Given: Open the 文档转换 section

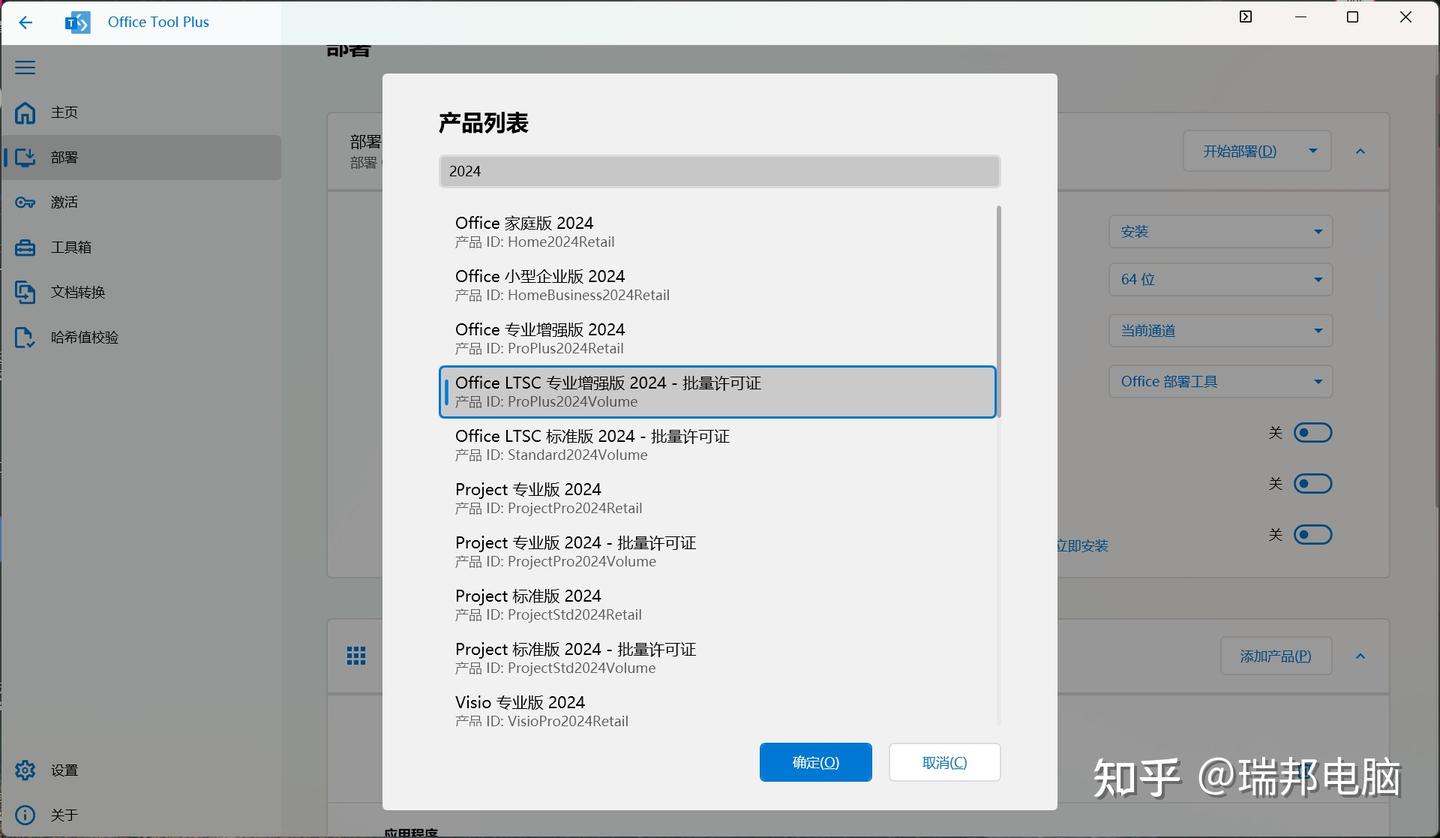Looking at the screenshot, I should tap(141, 292).
